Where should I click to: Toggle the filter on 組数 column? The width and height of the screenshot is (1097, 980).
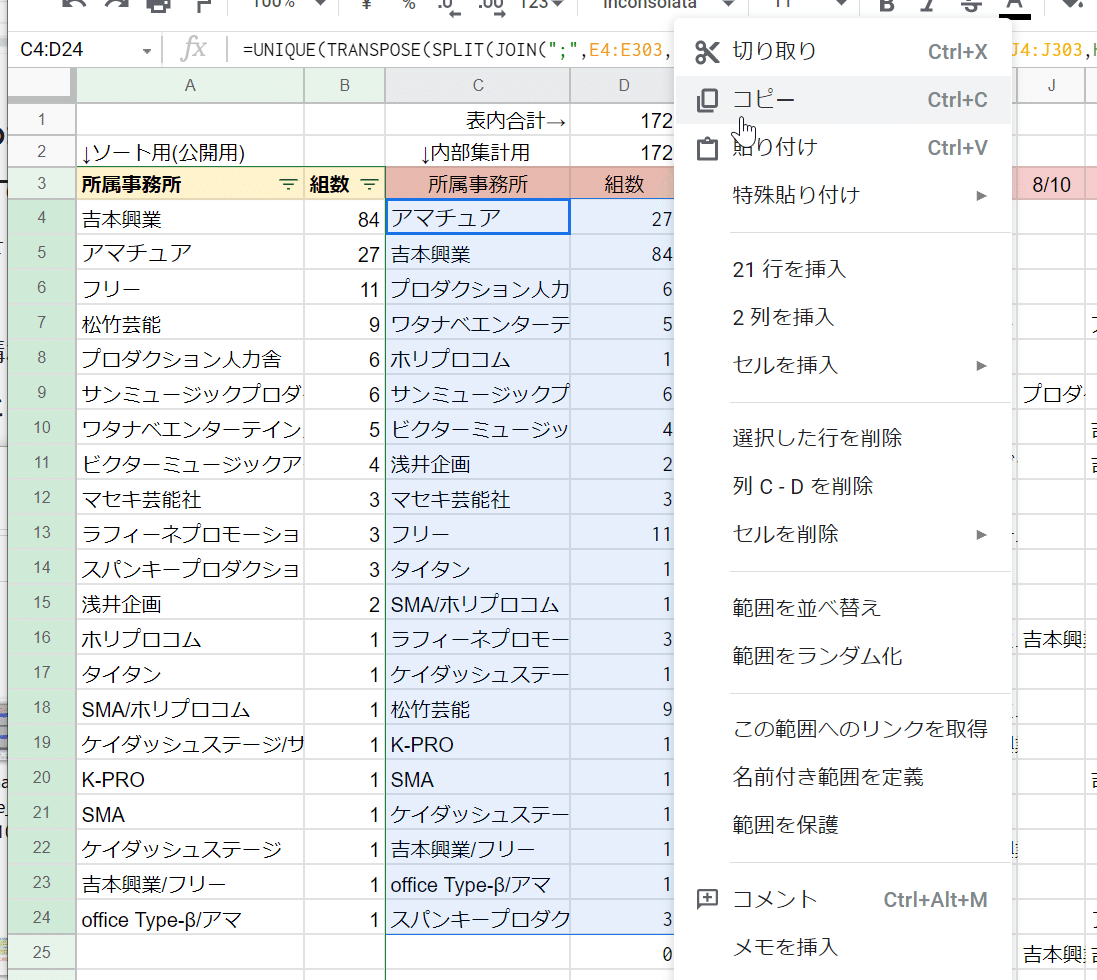point(369,184)
